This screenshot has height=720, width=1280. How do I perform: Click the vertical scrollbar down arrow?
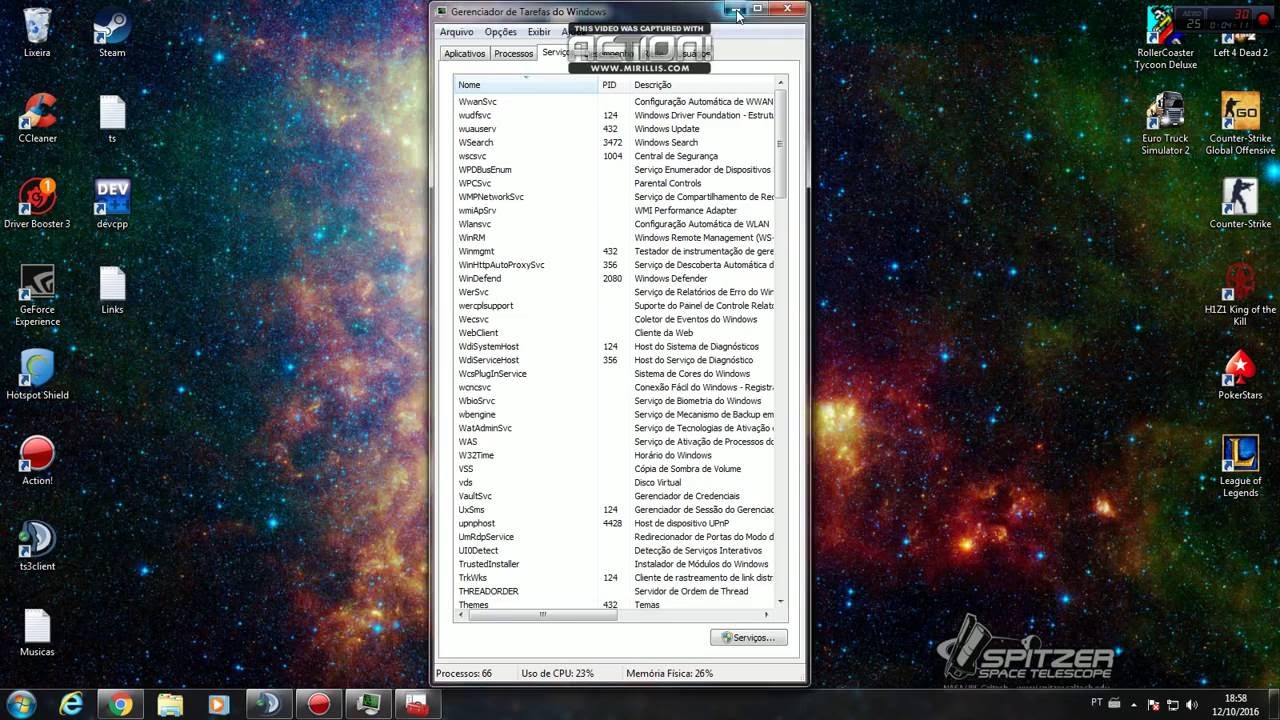[781, 601]
